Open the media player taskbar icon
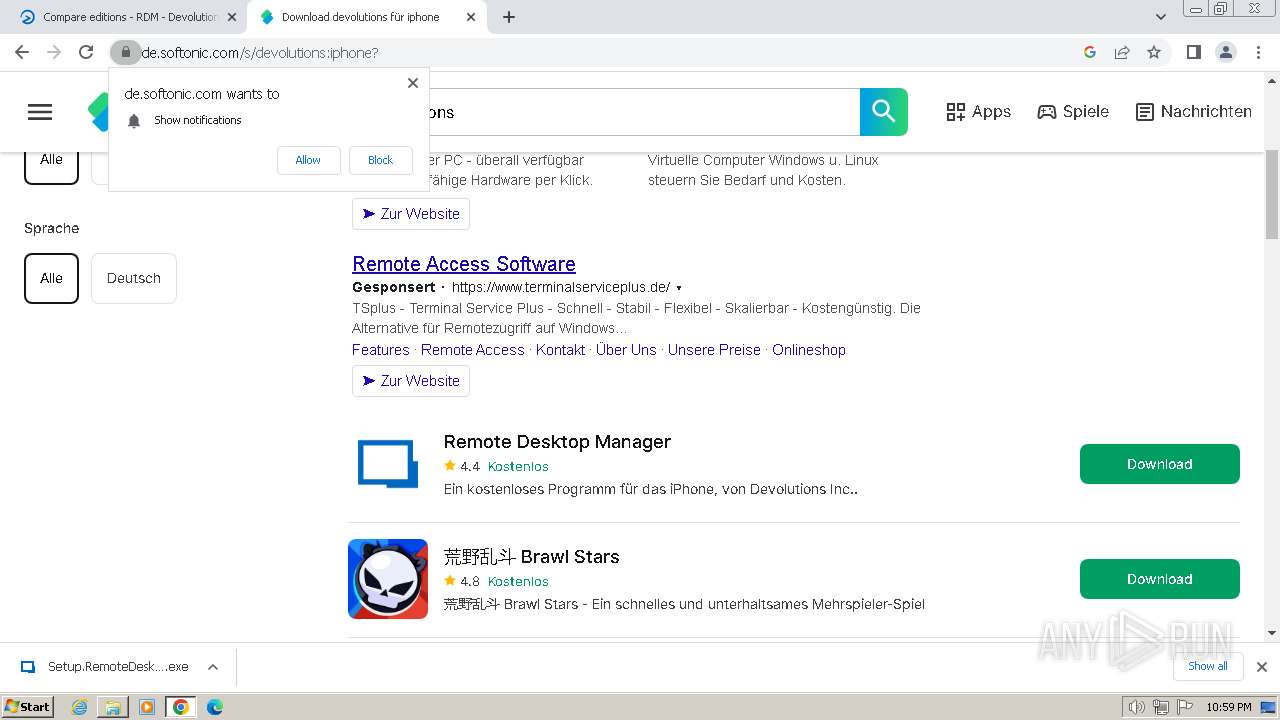Screen dimensions: 1280x720 coord(147,707)
